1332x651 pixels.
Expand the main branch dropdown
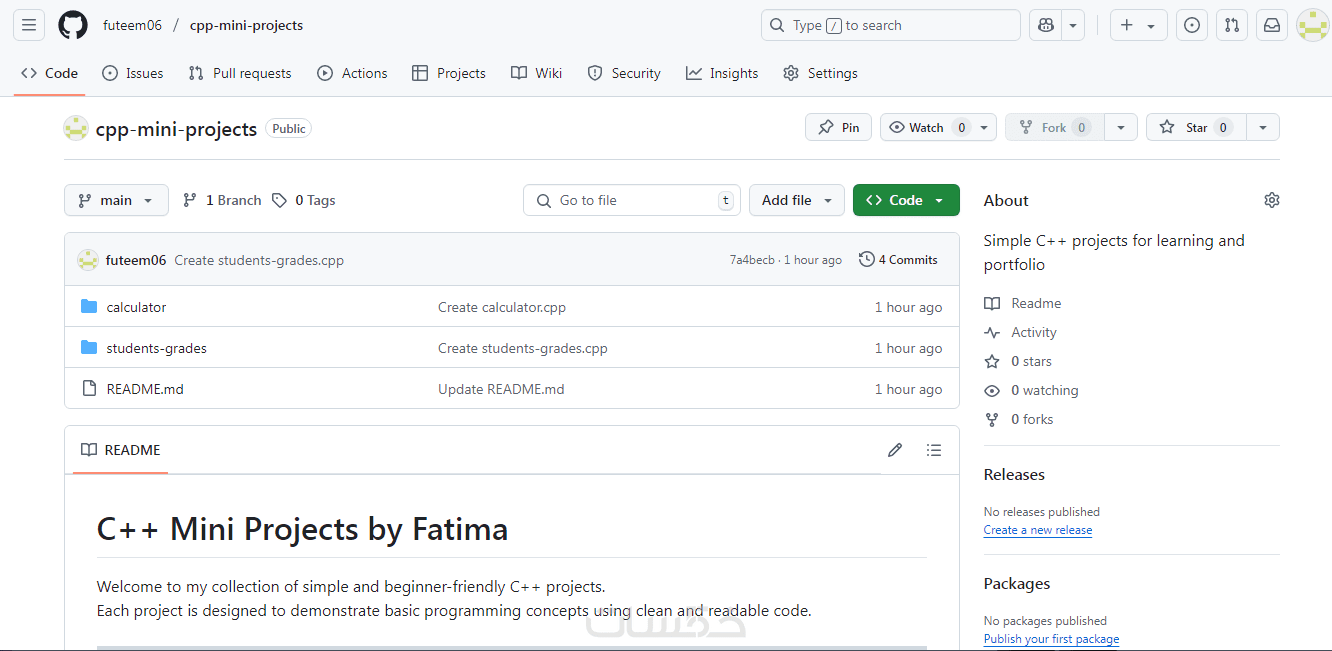(116, 200)
